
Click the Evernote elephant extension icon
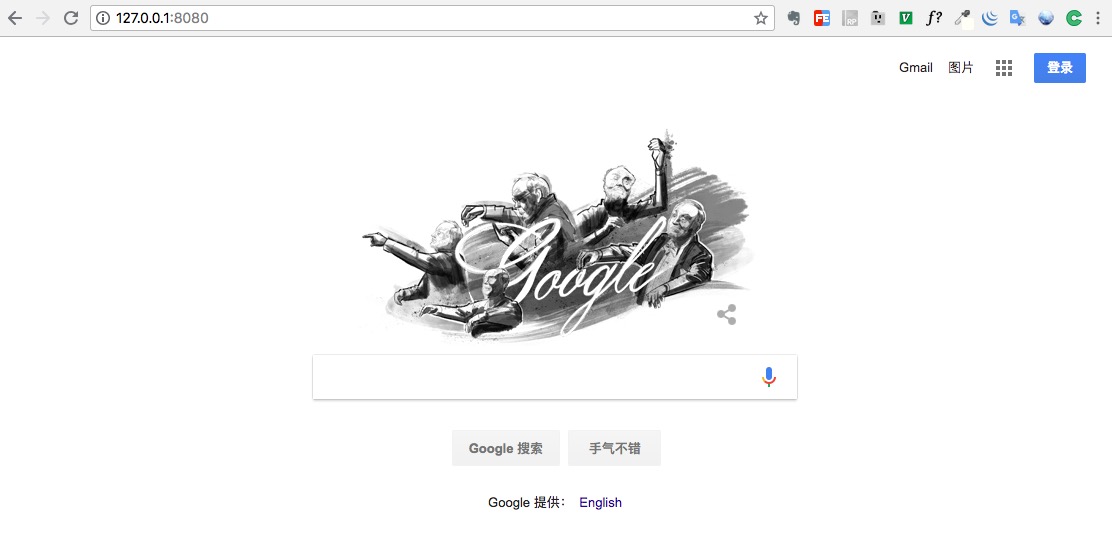(x=794, y=18)
